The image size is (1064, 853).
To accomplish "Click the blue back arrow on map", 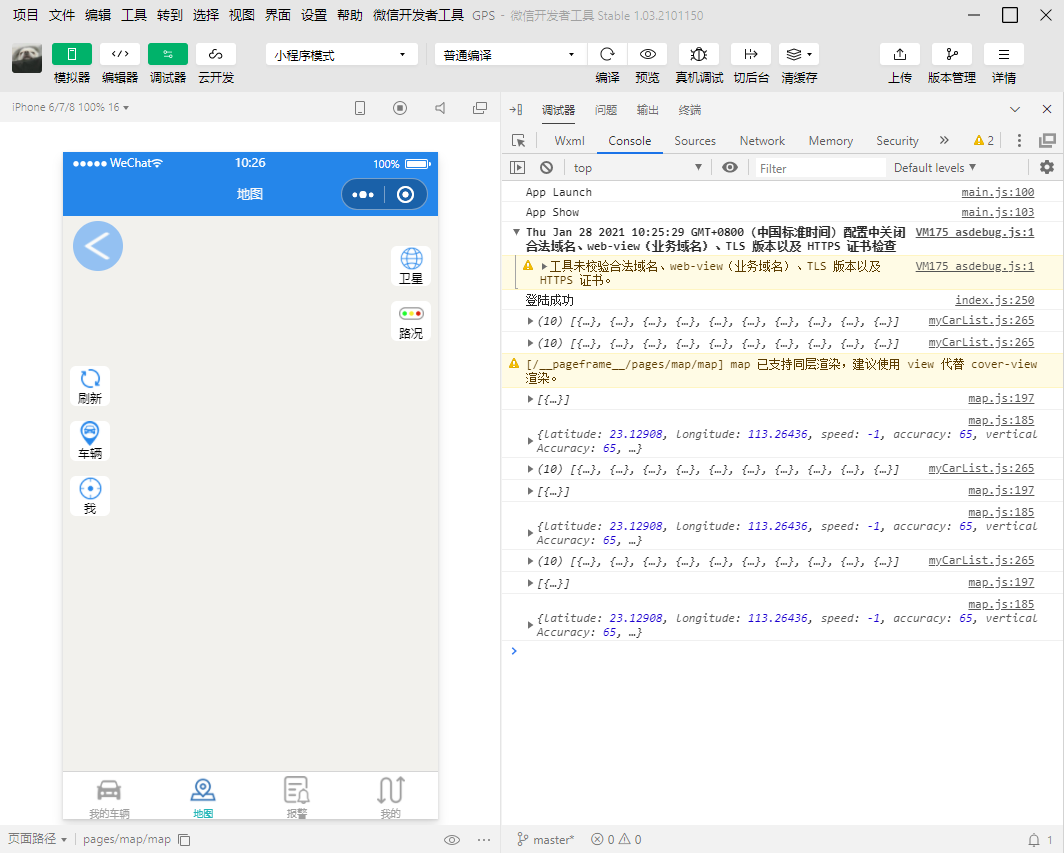I will (98, 246).
